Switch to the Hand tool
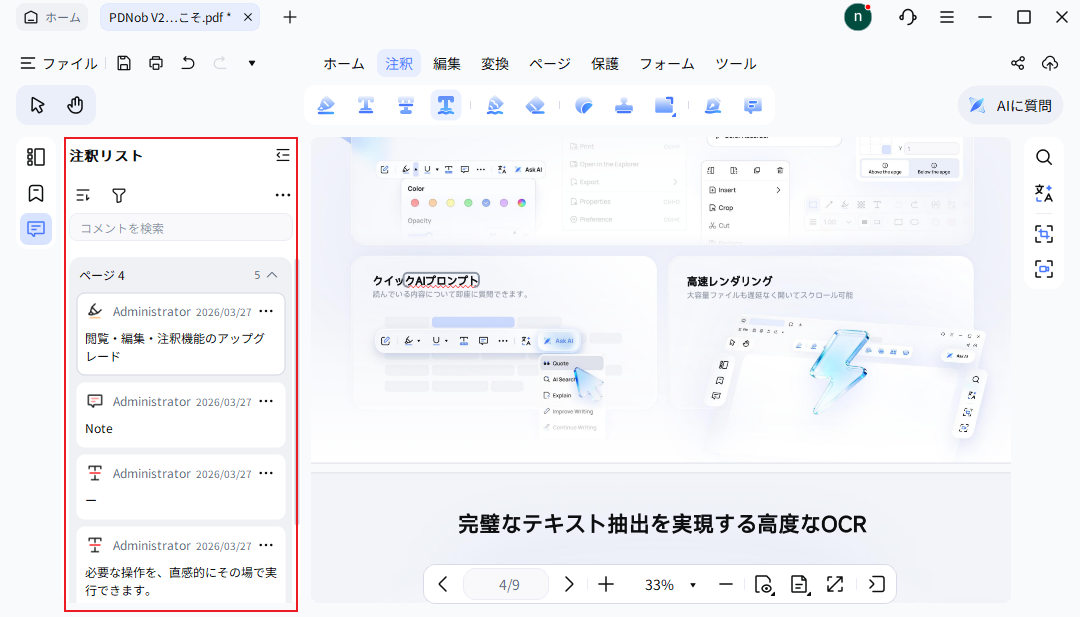The height and width of the screenshot is (617, 1080). coord(76,104)
